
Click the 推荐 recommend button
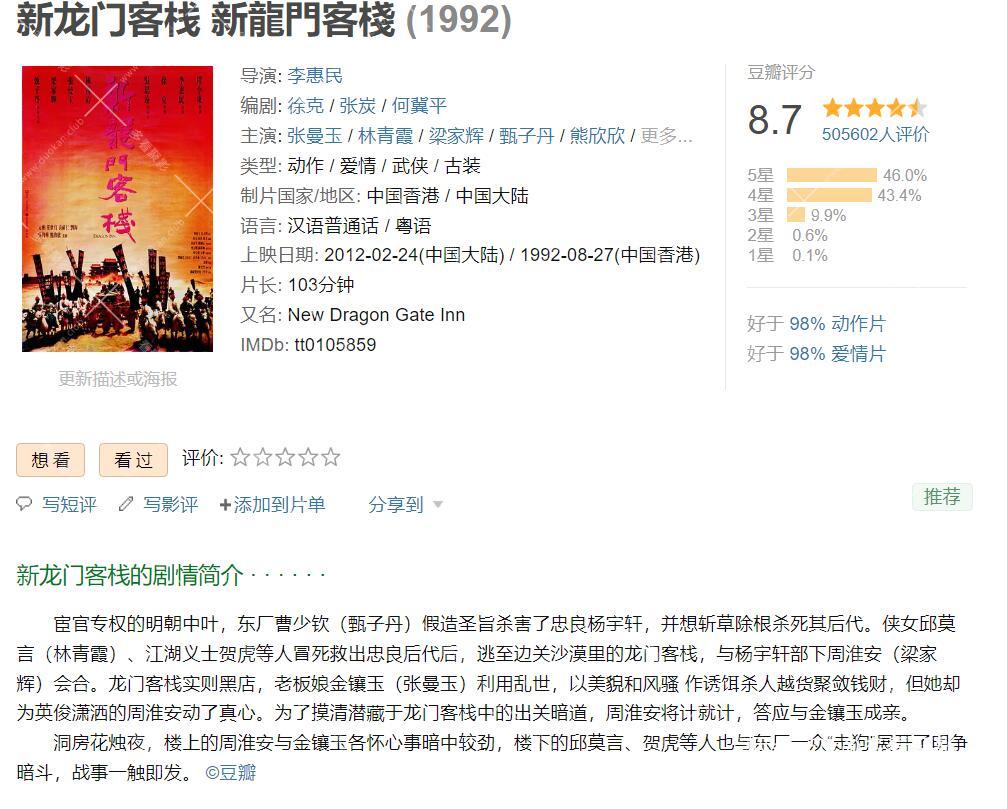coord(941,497)
